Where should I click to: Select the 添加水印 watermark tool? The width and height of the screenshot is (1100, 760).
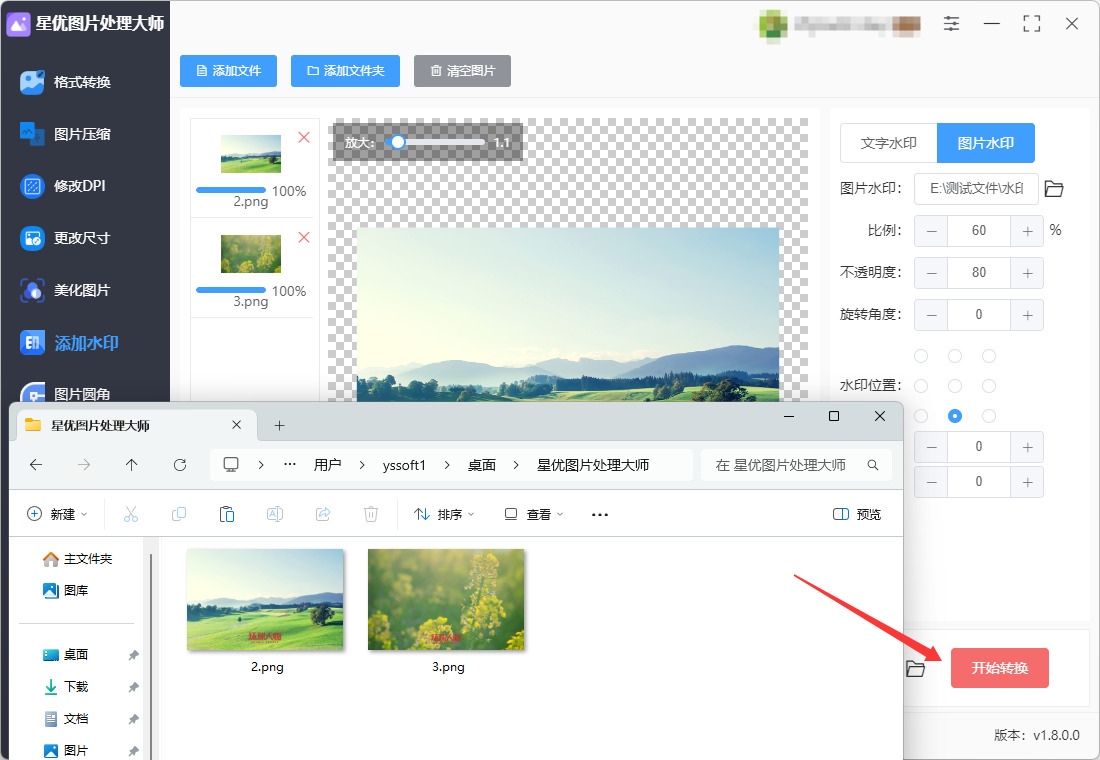click(69, 342)
